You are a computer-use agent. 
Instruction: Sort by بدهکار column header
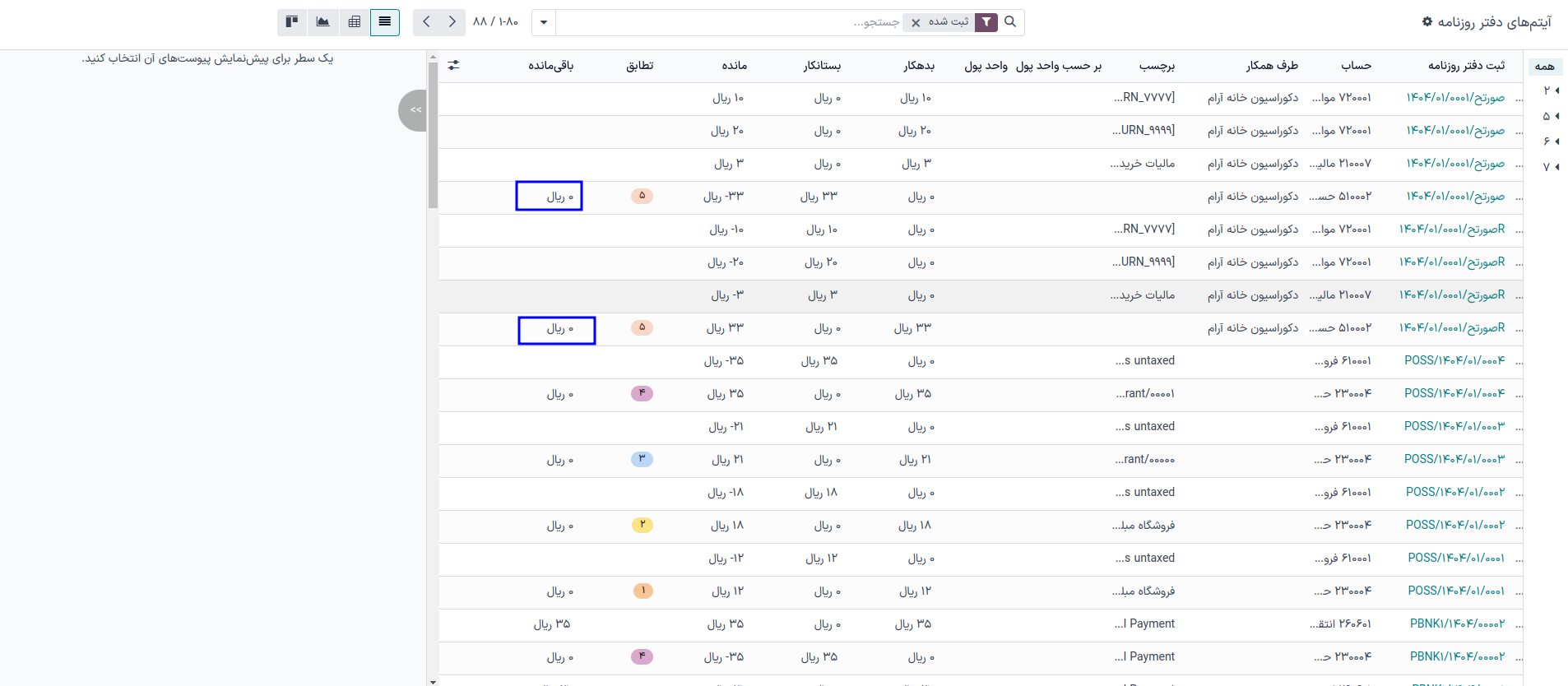pyautogui.click(x=919, y=66)
